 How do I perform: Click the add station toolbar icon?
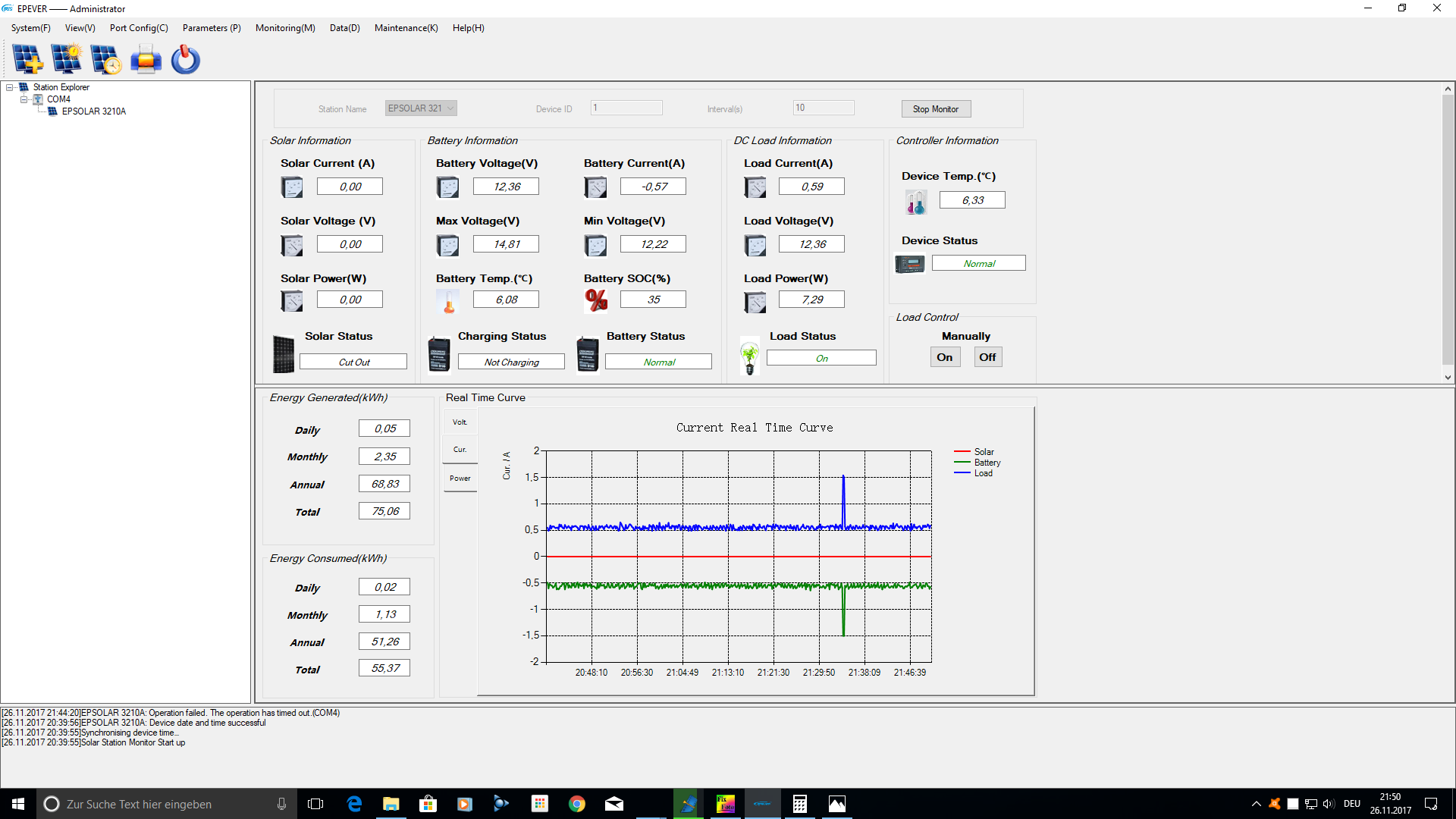click(28, 59)
